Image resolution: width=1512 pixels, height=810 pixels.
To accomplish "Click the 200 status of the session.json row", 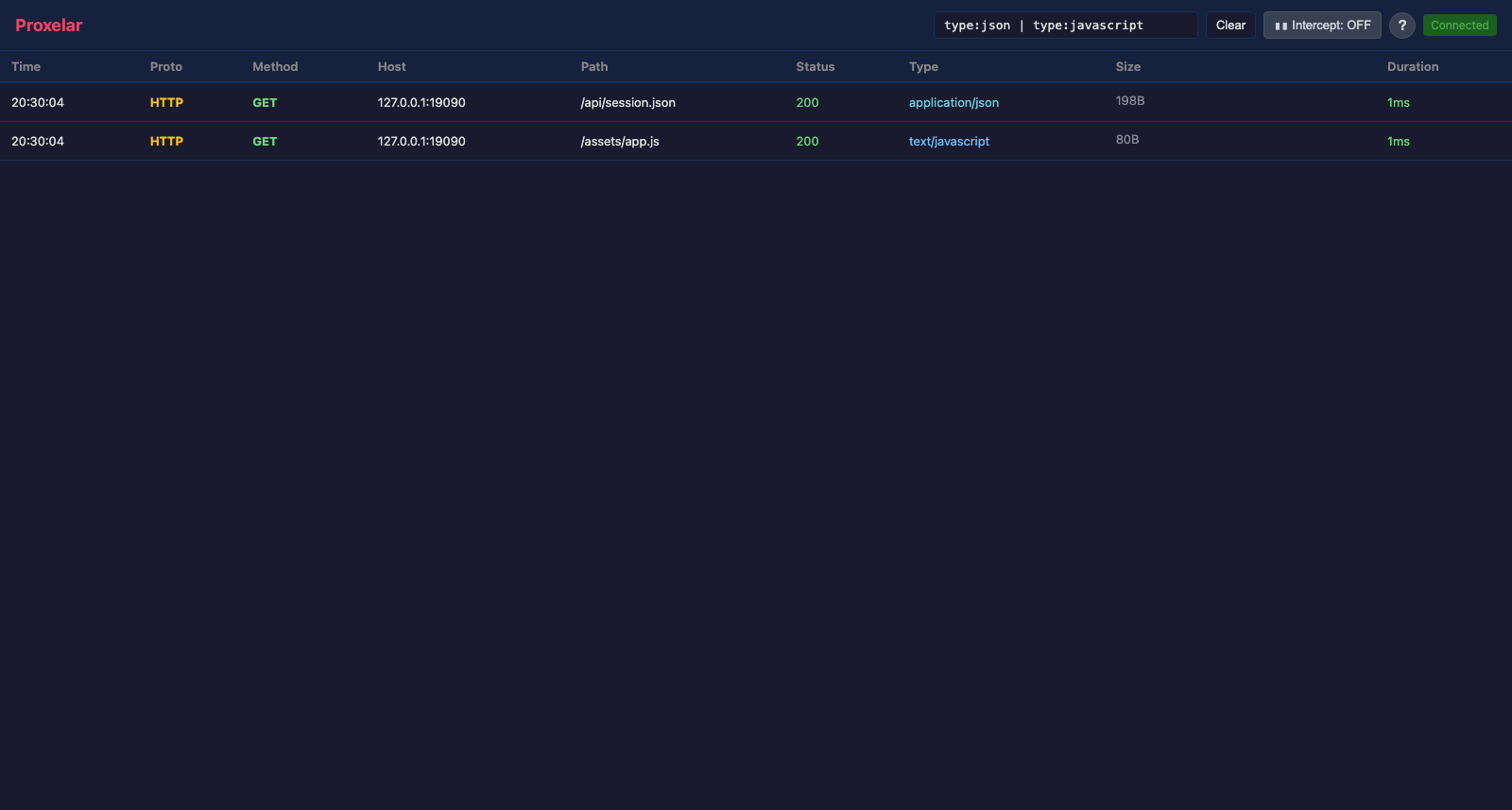I will click(807, 103).
